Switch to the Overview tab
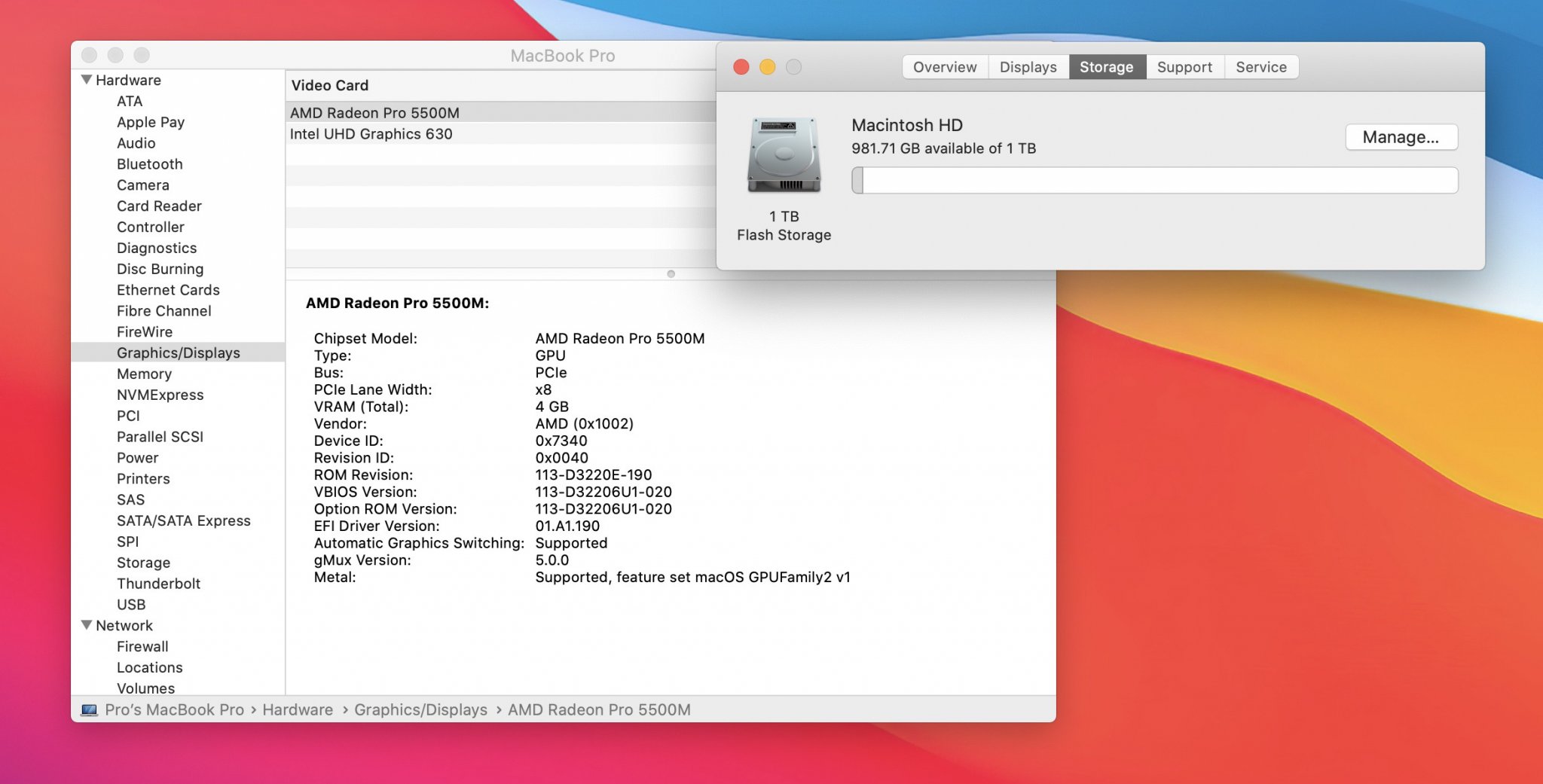Viewport: 1543px width, 784px height. (945, 67)
